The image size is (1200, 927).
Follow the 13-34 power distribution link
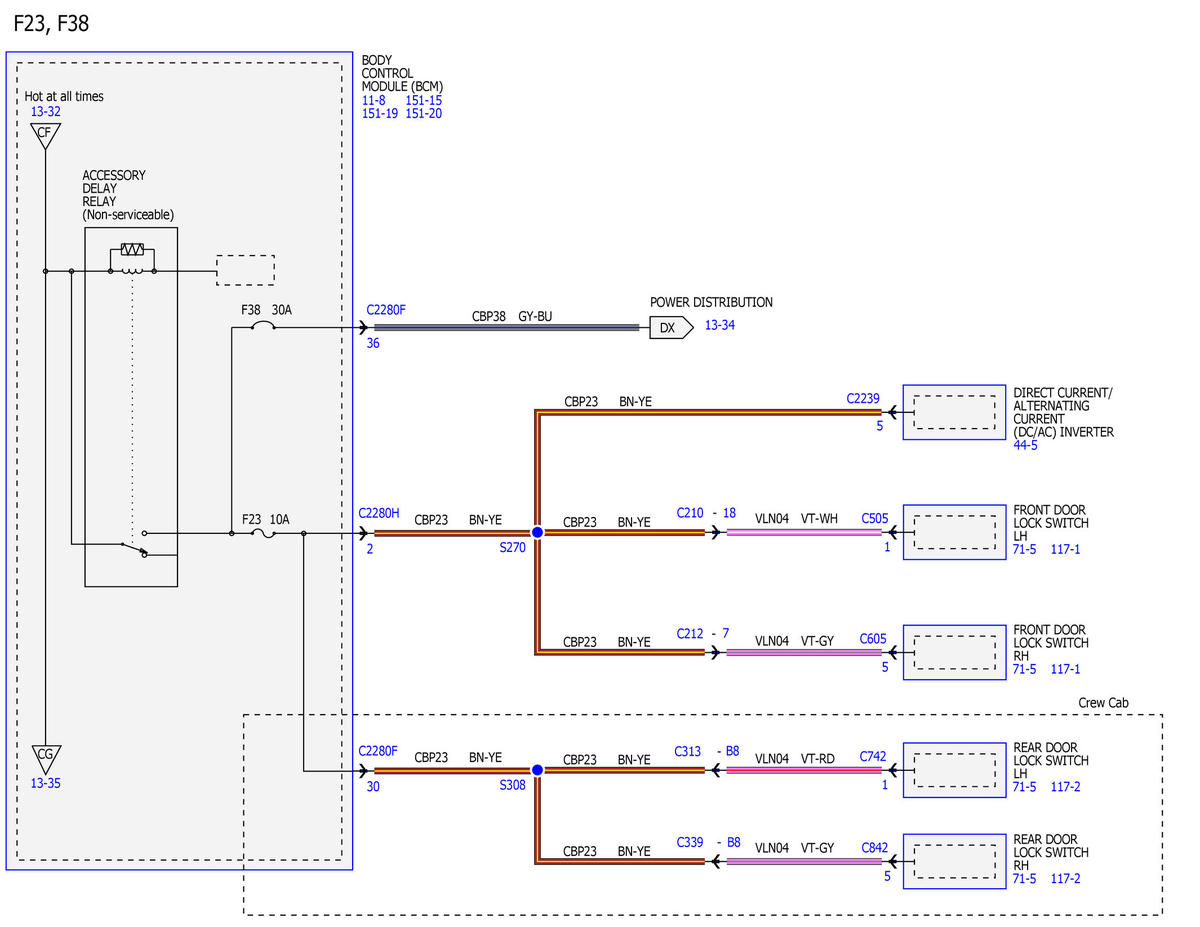coord(719,325)
